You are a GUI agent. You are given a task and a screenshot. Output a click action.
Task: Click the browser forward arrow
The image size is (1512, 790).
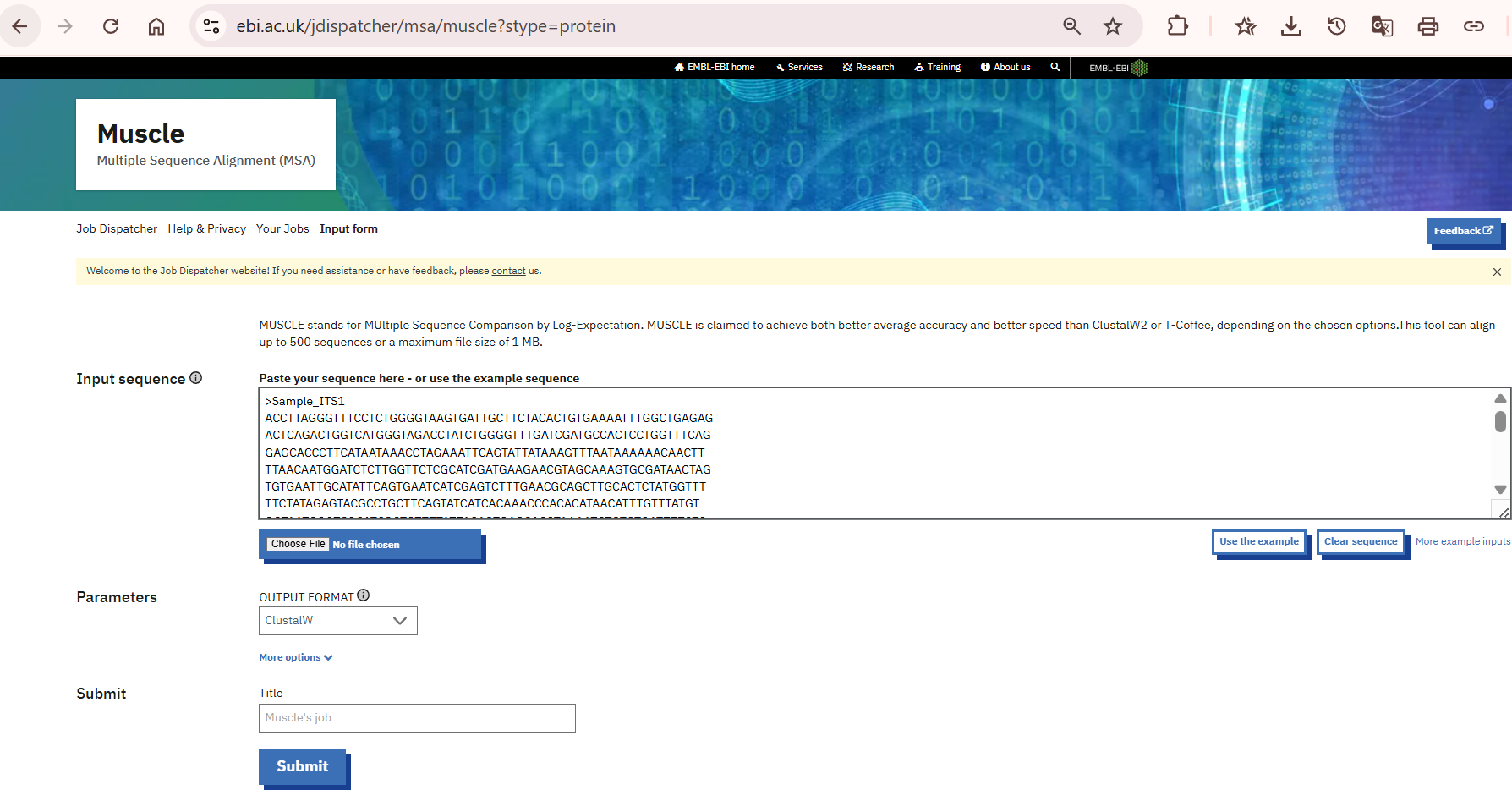click(65, 26)
